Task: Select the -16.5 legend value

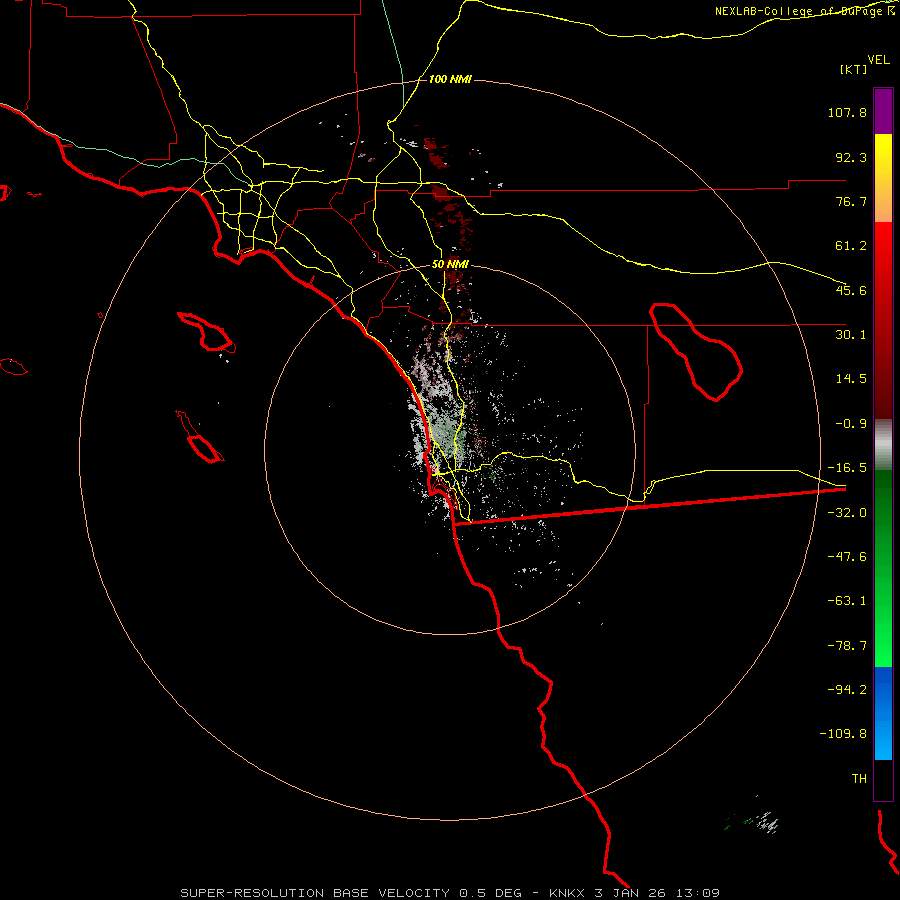Action: pos(847,468)
